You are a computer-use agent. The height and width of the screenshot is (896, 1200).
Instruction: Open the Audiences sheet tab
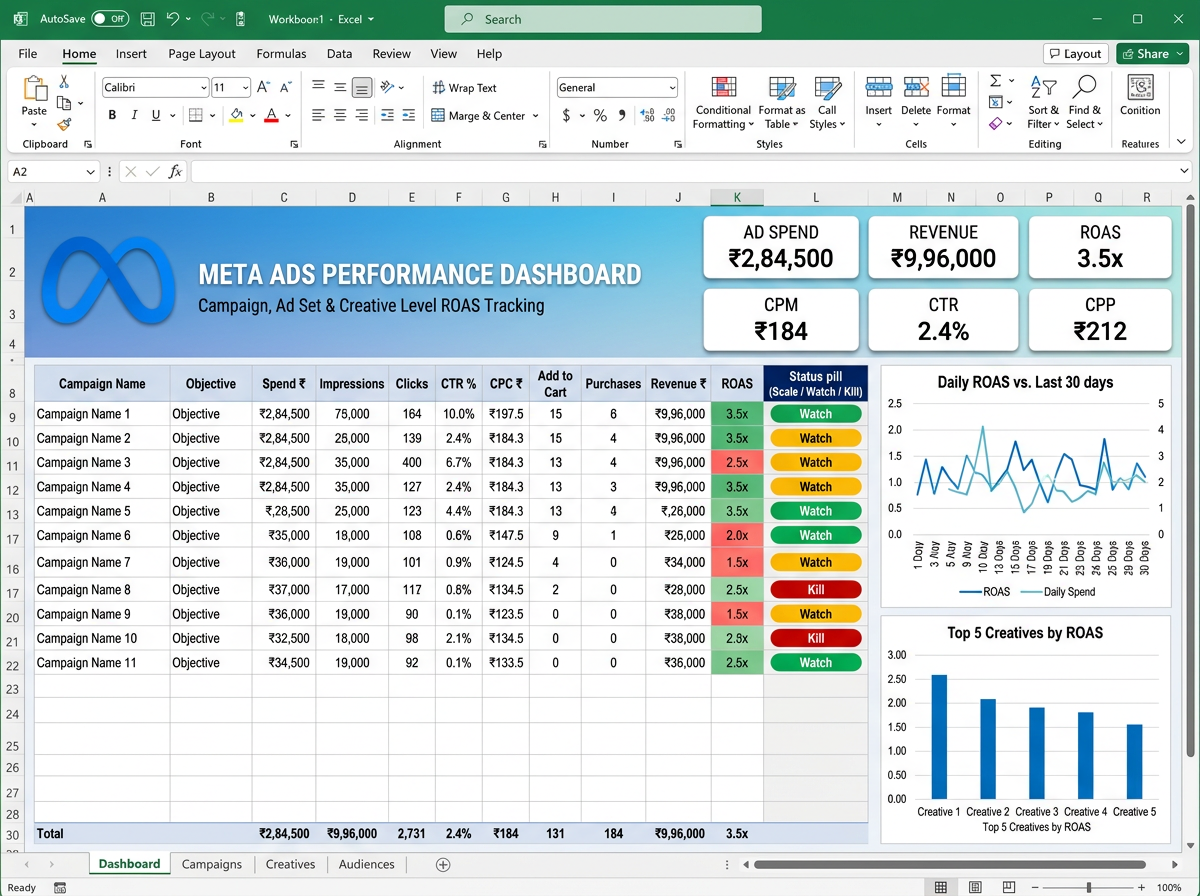(366, 864)
